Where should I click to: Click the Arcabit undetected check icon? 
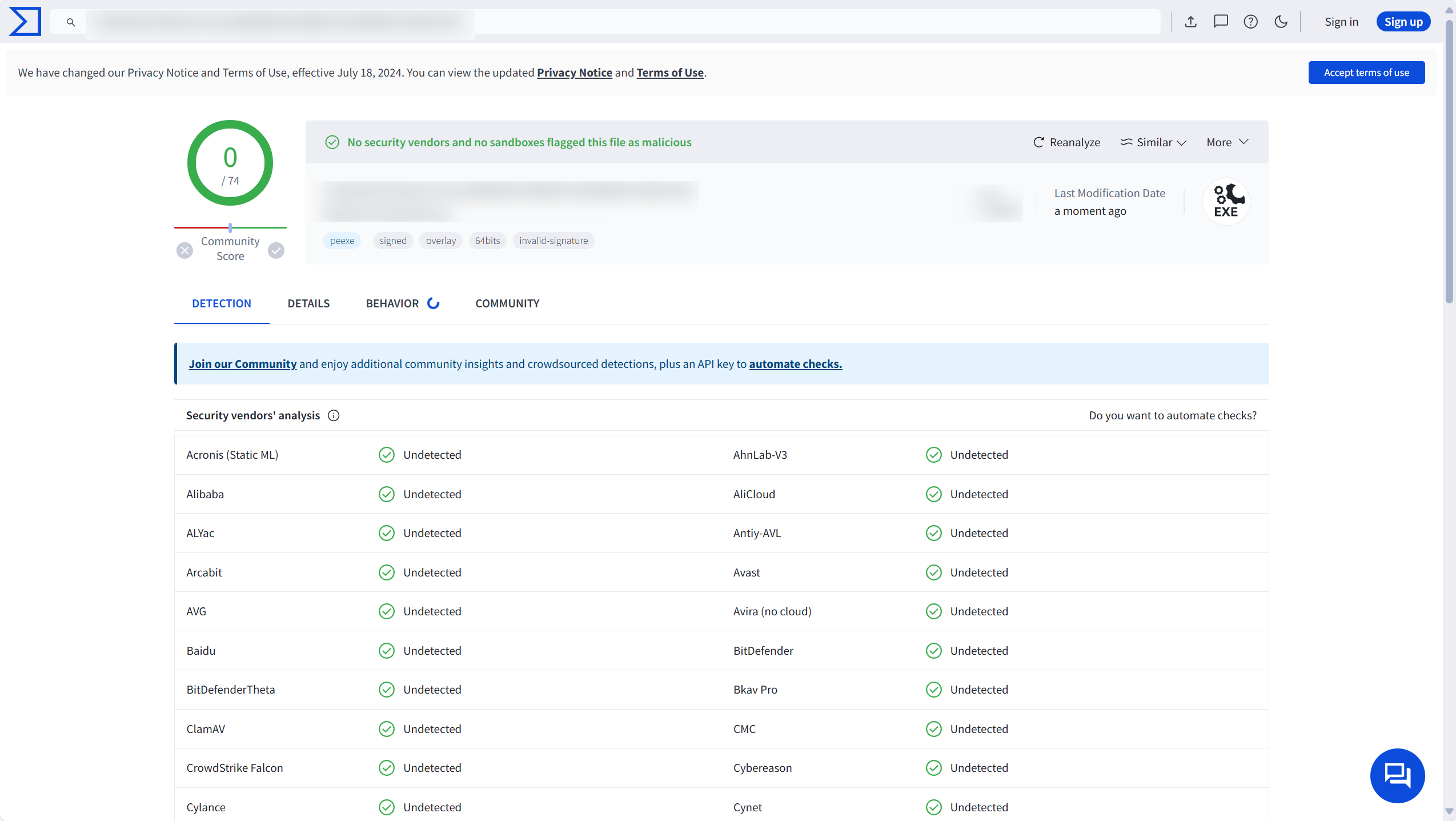point(387,572)
